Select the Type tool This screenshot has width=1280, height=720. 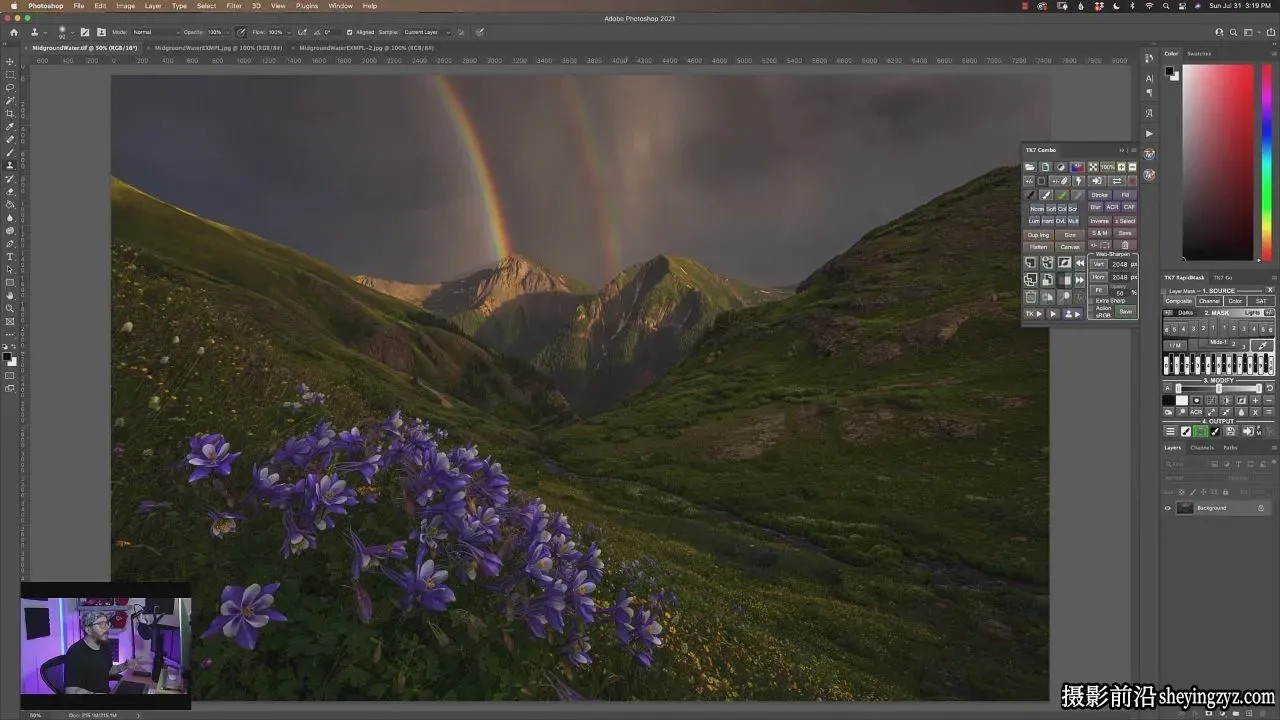click(10, 256)
